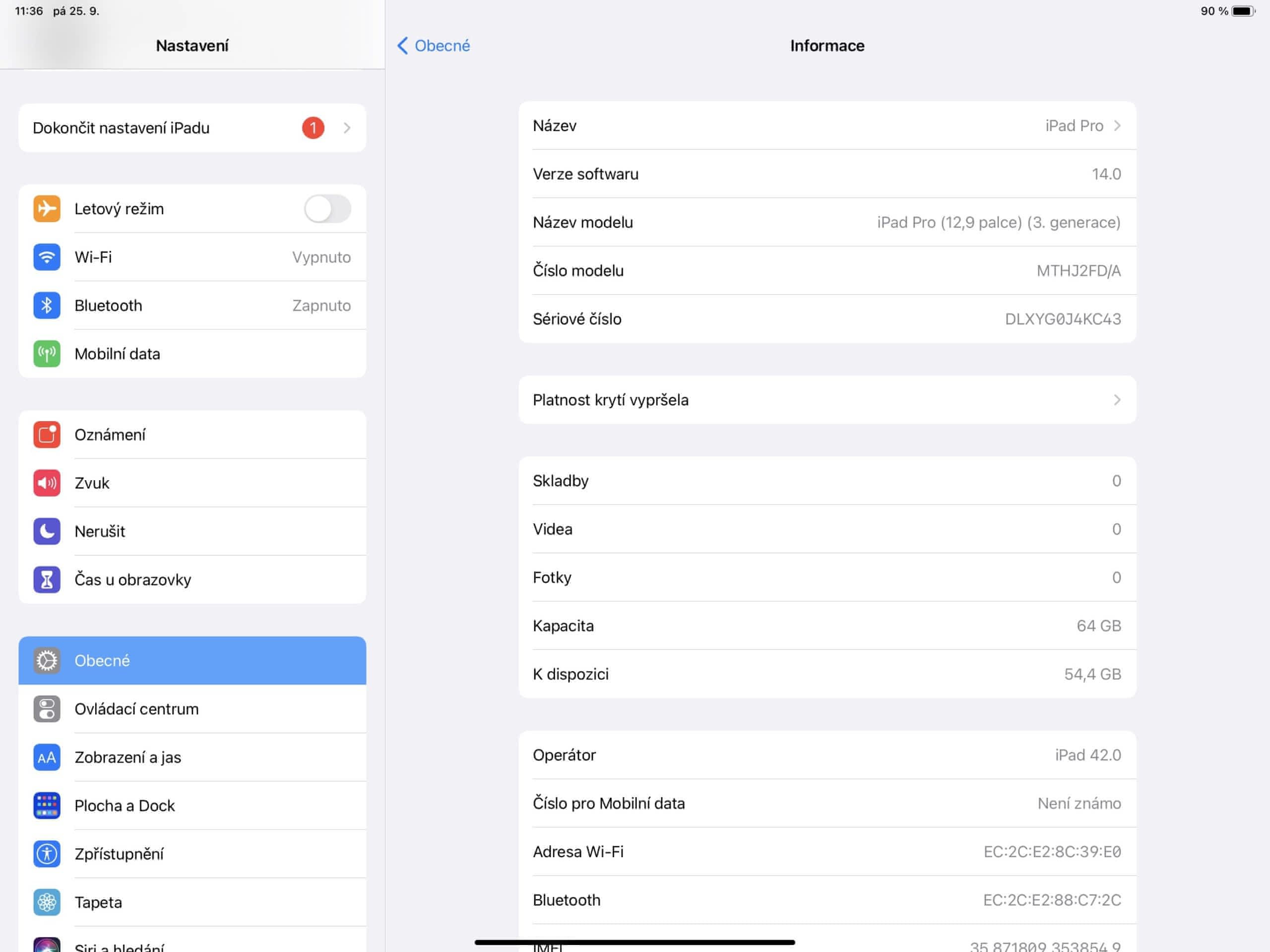Viewport: 1270px width, 952px height.
Task: Expand the Název iPad Pro row chevron
Action: coord(1117,126)
